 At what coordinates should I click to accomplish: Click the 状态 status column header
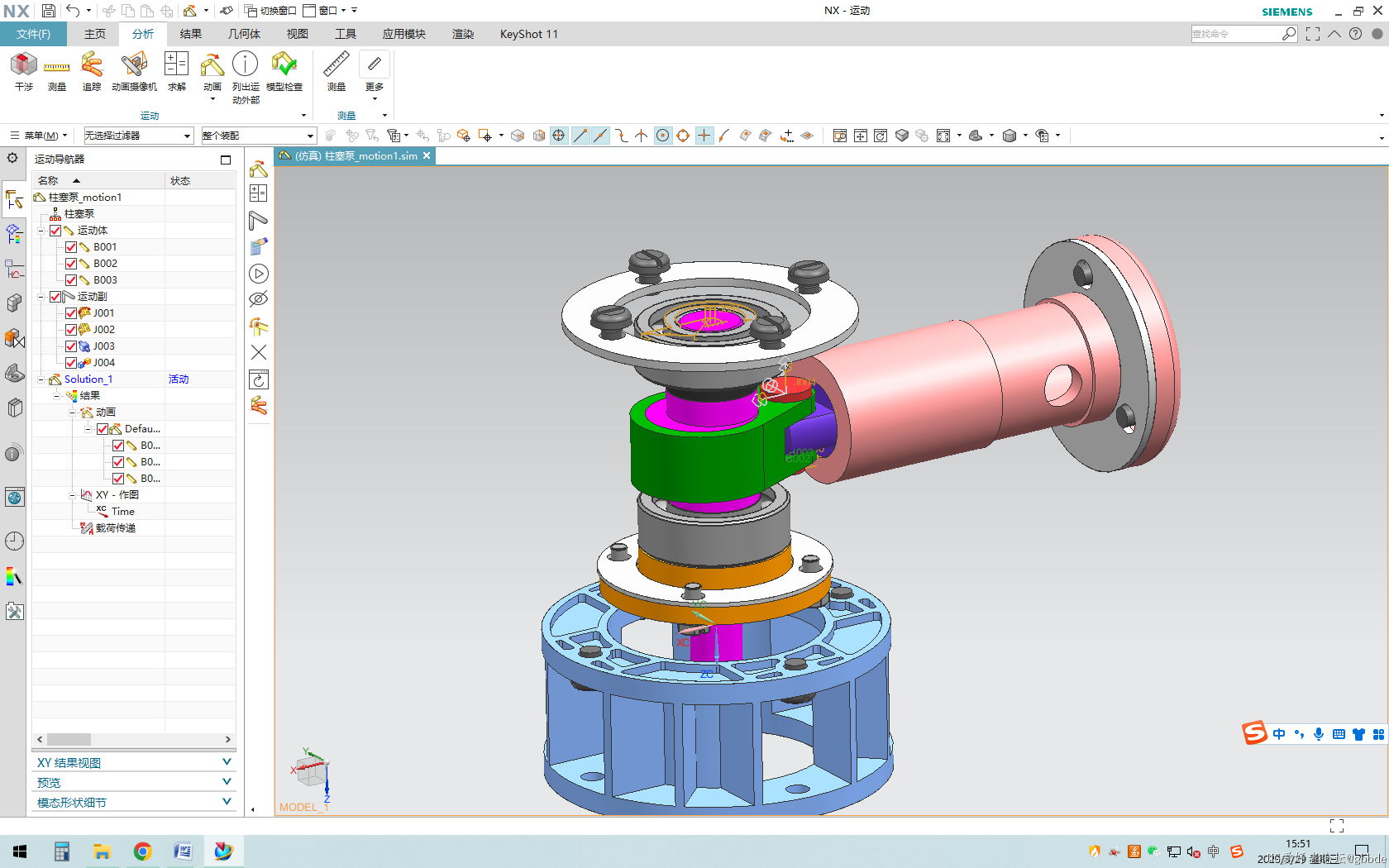coord(200,180)
